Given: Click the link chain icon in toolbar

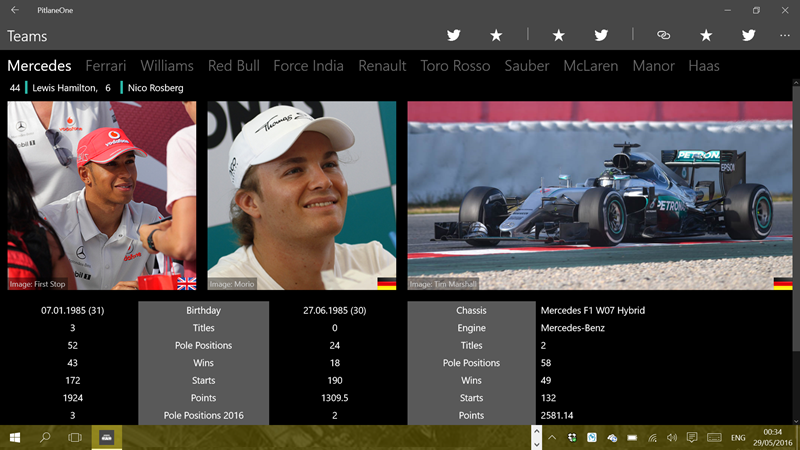Looking at the screenshot, I should click(663, 35).
